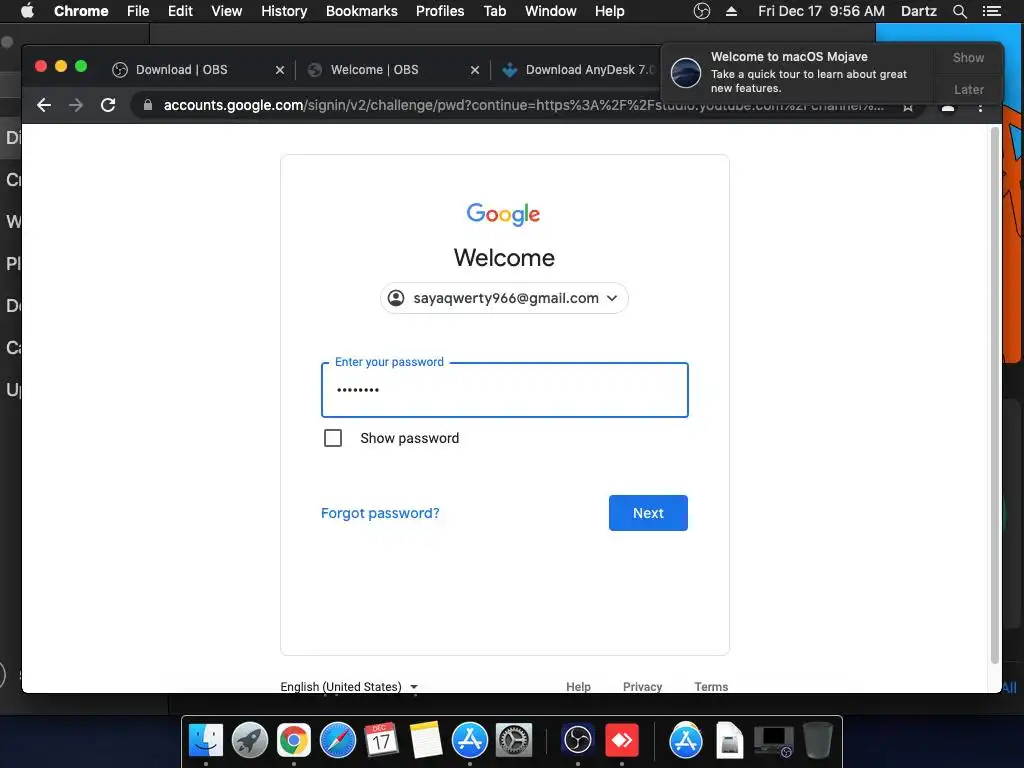Reload the Google sign-in page

(x=108, y=105)
